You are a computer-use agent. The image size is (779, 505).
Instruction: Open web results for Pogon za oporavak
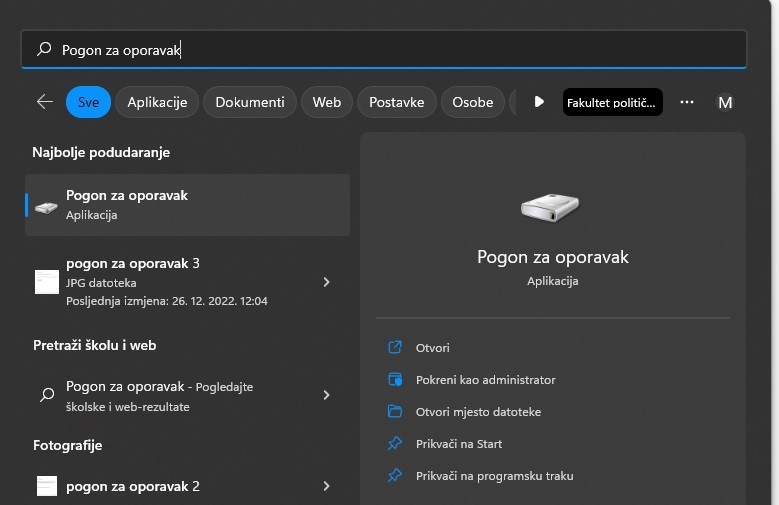(187, 396)
